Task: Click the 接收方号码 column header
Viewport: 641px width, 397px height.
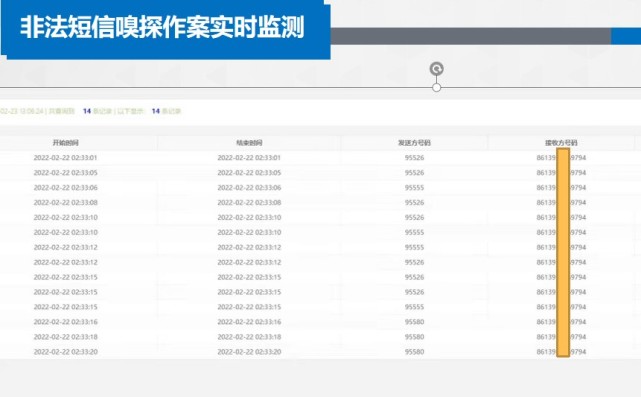Action: [x=561, y=143]
